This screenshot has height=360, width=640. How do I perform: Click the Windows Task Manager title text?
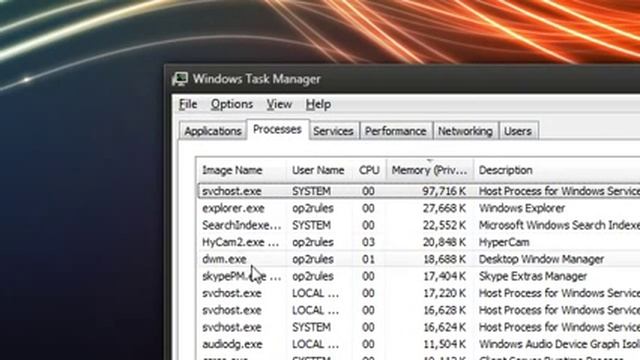click(257, 79)
